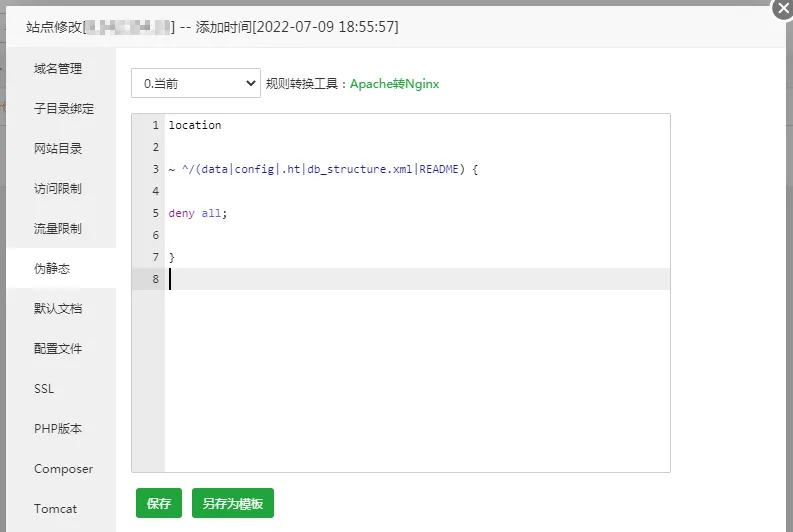Click 另存为模板 button
The width and height of the screenshot is (793, 532).
click(232, 503)
